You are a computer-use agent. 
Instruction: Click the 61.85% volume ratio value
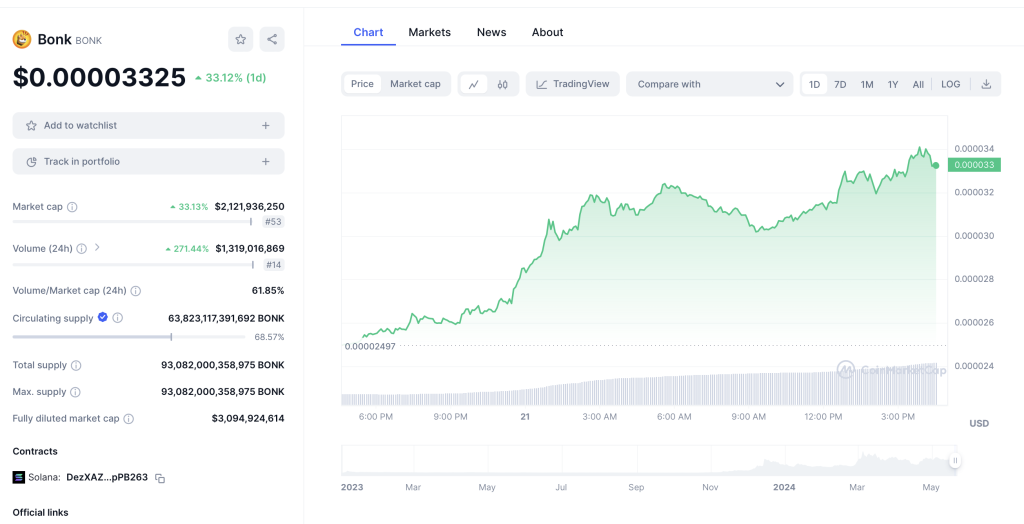pos(268,291)
